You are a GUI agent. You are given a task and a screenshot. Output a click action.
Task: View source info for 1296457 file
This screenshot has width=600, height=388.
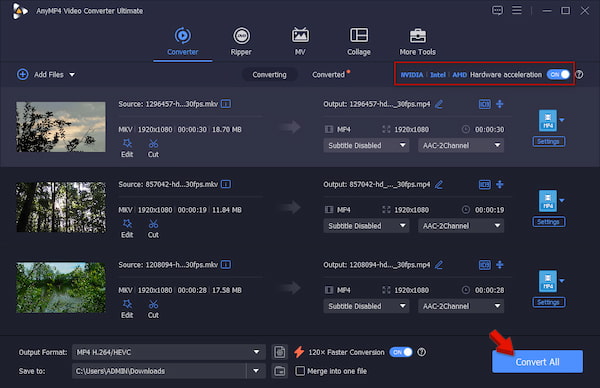[226, 104]
